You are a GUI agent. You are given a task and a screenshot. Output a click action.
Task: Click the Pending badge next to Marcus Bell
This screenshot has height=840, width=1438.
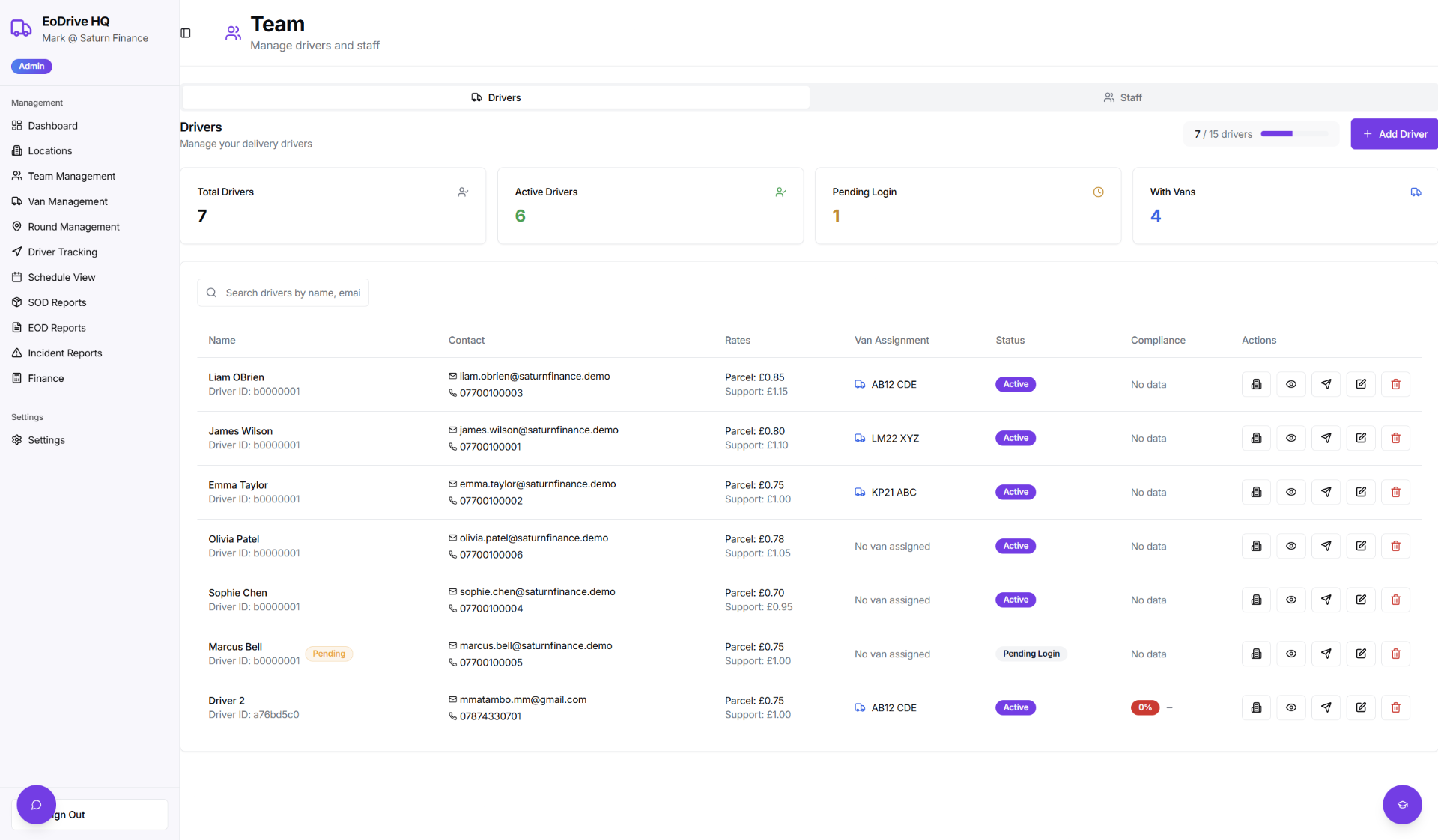[x=329, y=654]
